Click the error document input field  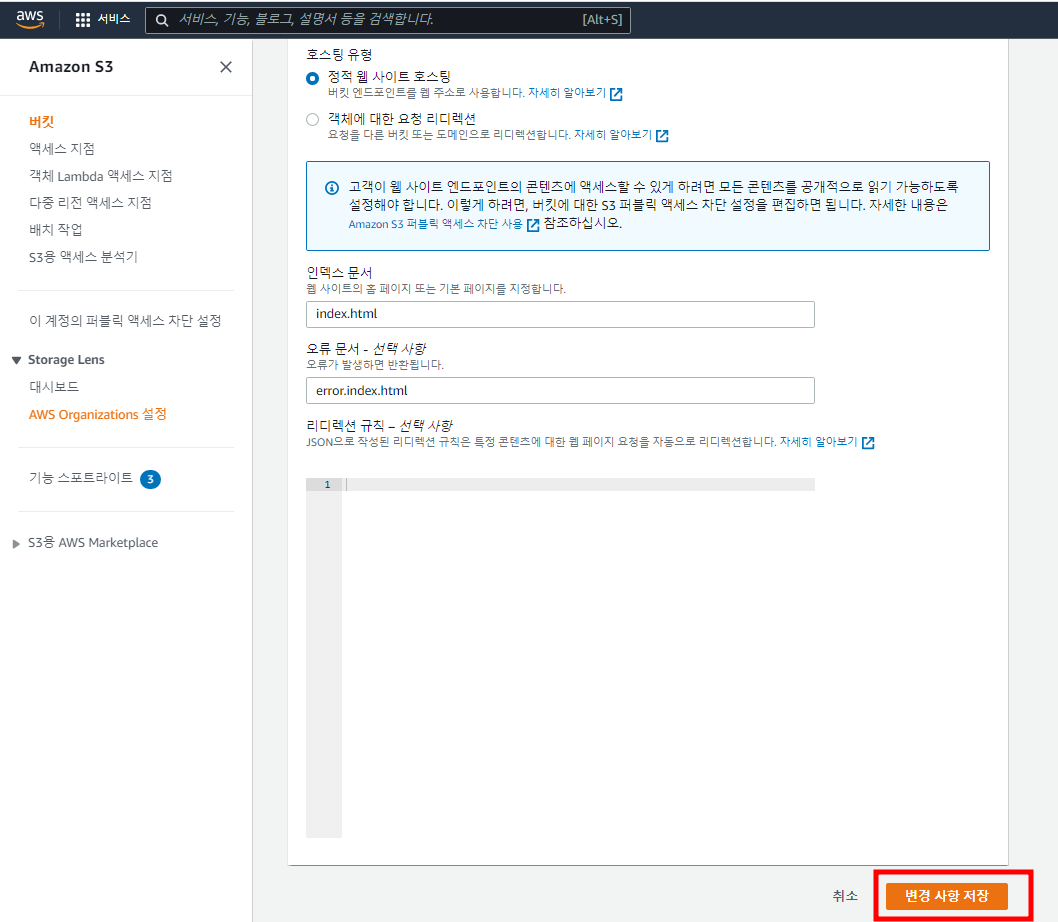tap(560, 391)
